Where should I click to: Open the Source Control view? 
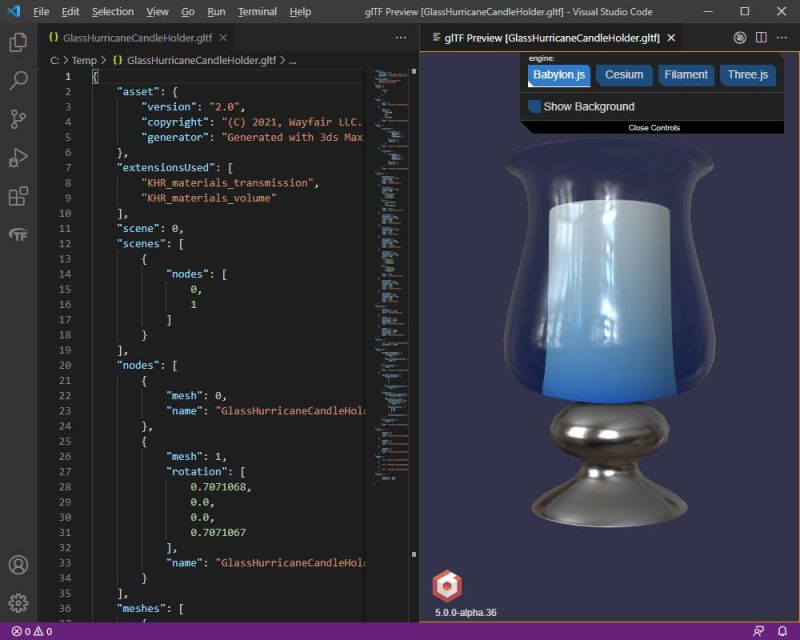pyautogui.click(x=18, y=118)
